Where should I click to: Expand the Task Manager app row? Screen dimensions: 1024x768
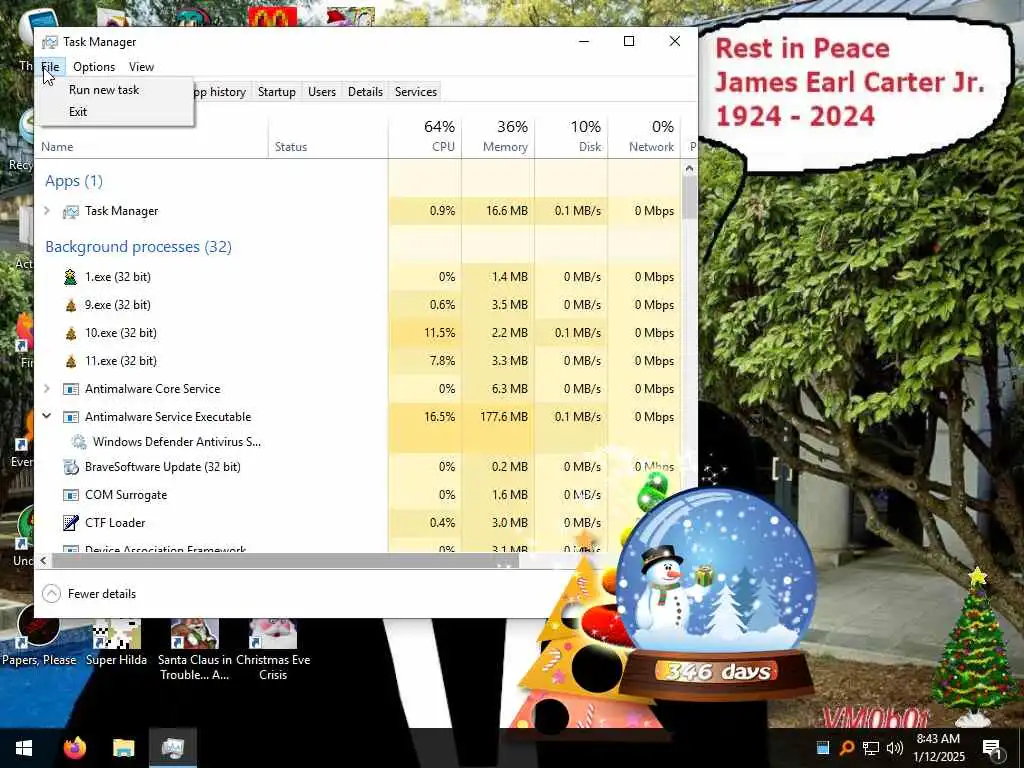tap(47, 210)
